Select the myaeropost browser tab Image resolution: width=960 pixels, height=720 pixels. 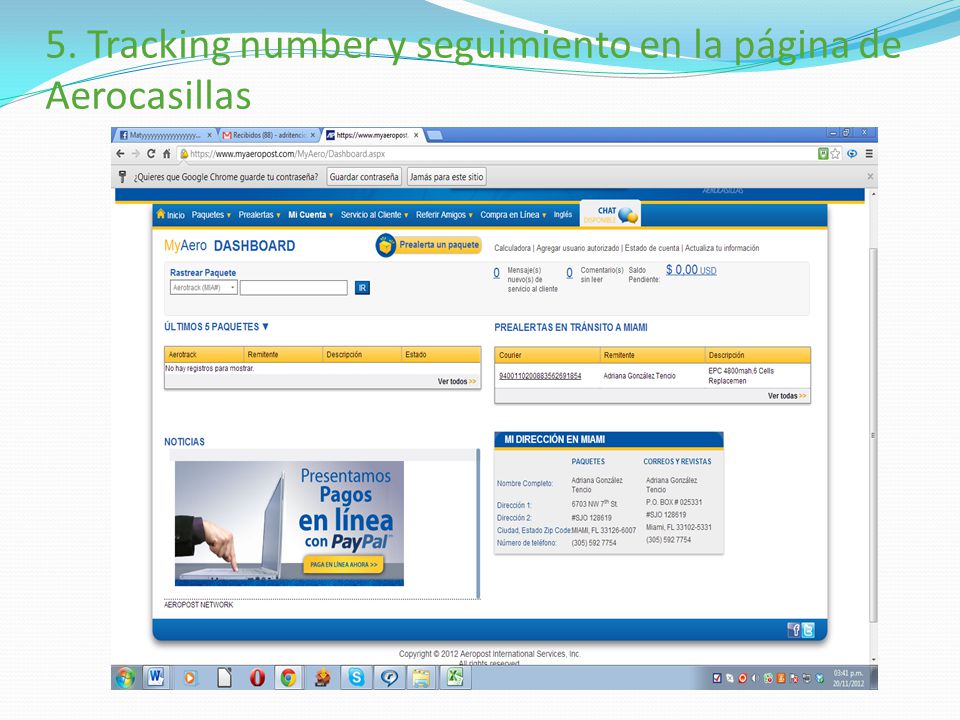pos(371,135)
